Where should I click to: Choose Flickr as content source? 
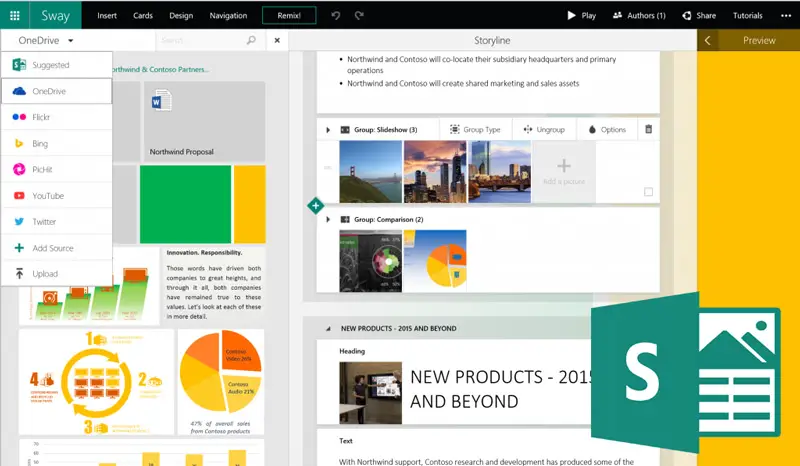tap(57, 117)
